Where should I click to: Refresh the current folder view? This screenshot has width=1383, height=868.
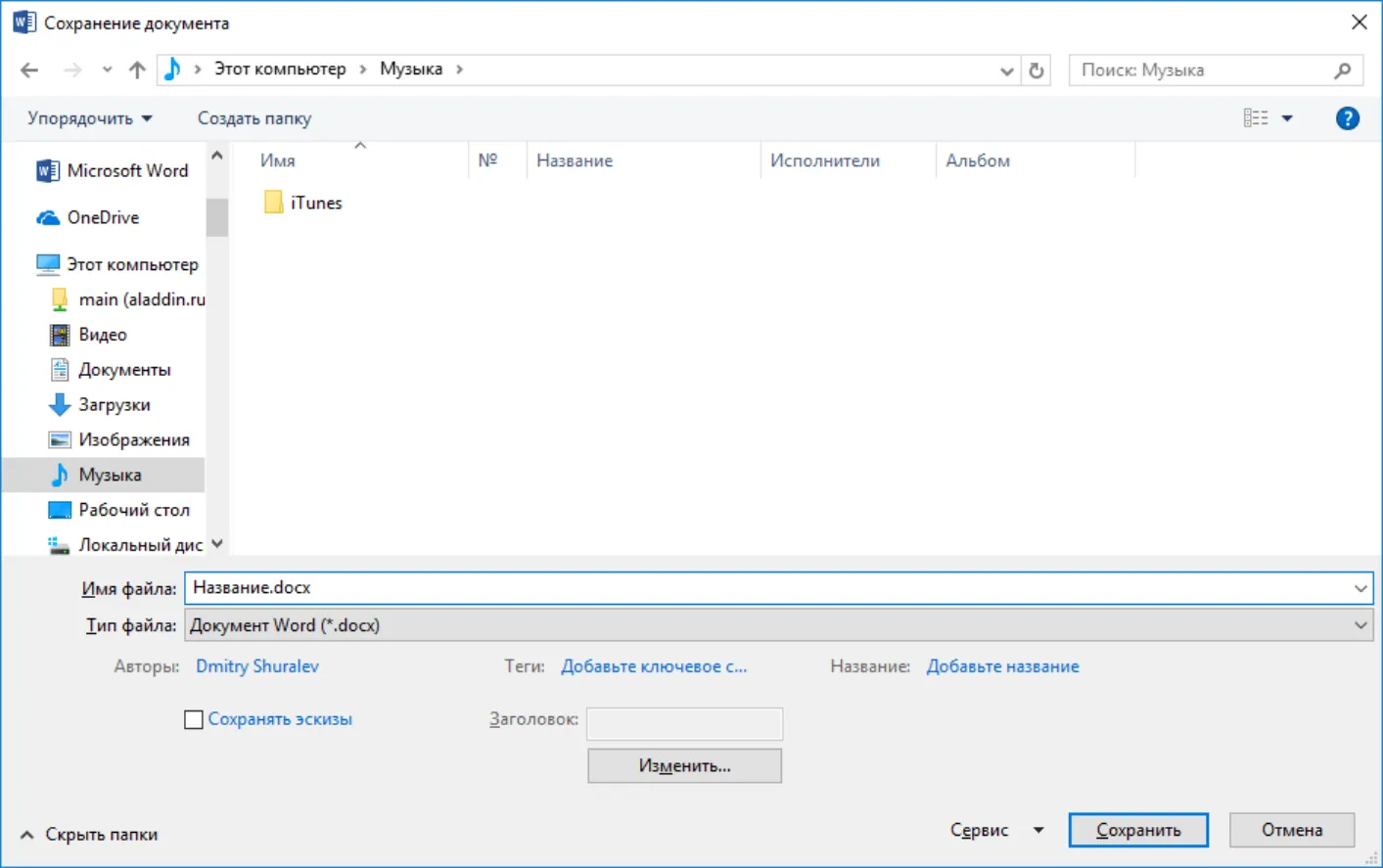coord(1037,70)
